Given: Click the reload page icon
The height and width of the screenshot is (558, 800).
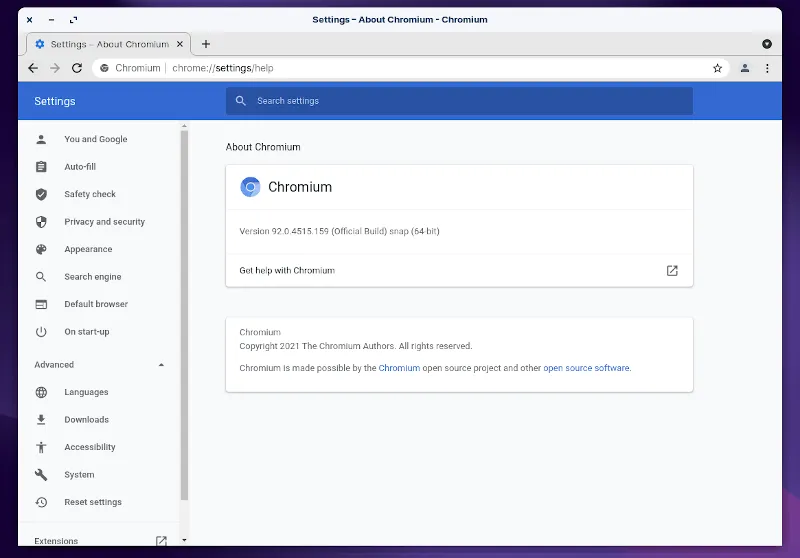Looking at the screenshot, I should coord(77,68).
